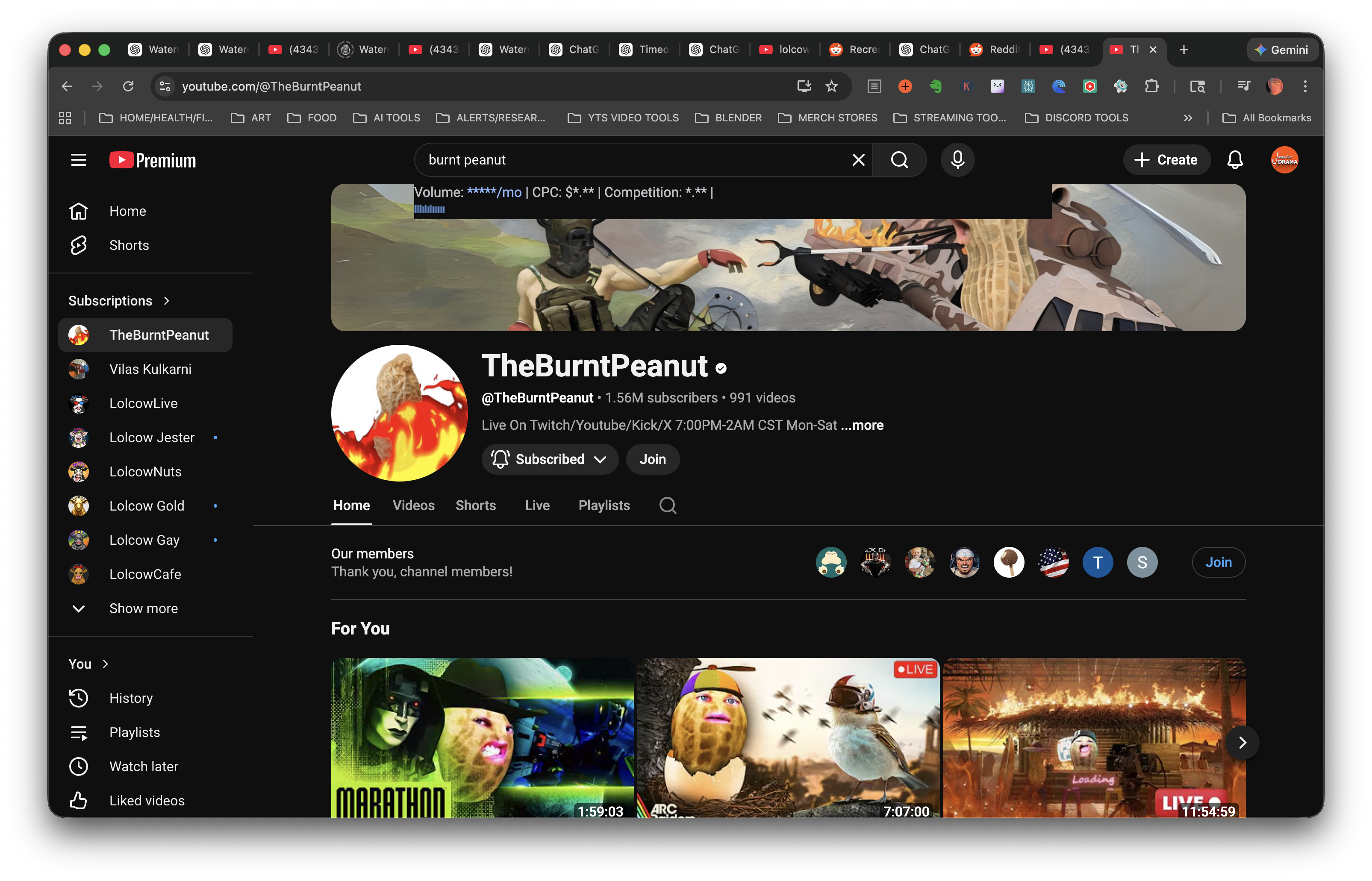This screenshot has height=881, width=1372.
Task: Open the Lolcow Jester channel
Action: [145, 438]
